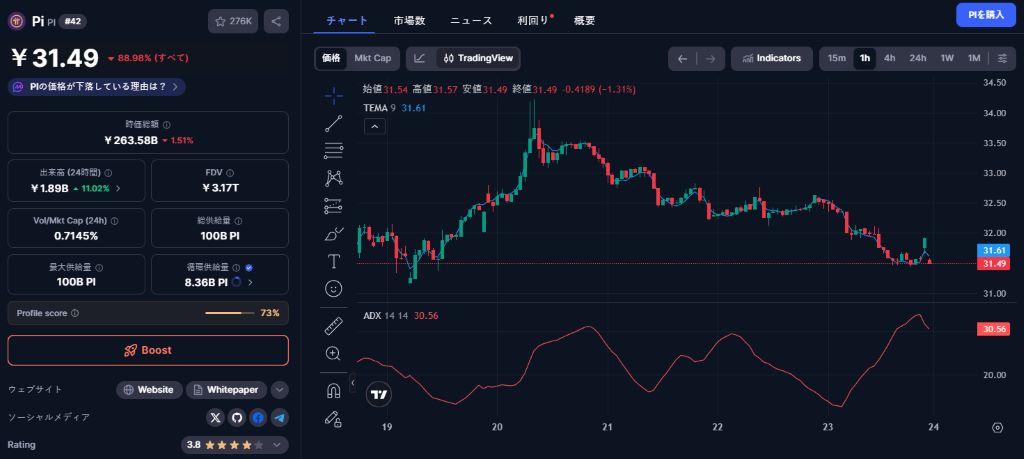Open the Facebook social link
Image resolution: width=1024 pixels, height=459 pixels.
[x=258, y=417]
